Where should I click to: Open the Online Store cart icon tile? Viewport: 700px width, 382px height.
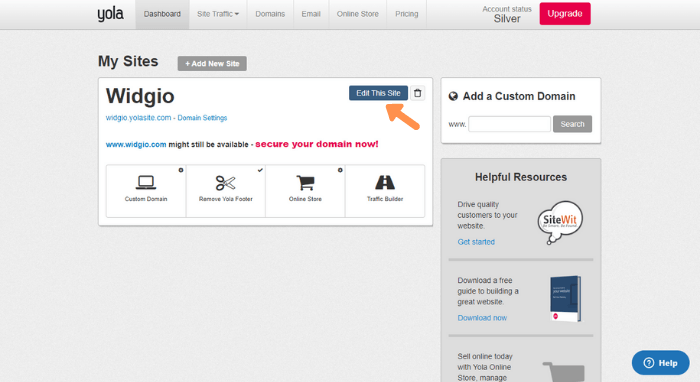(305, 191)
